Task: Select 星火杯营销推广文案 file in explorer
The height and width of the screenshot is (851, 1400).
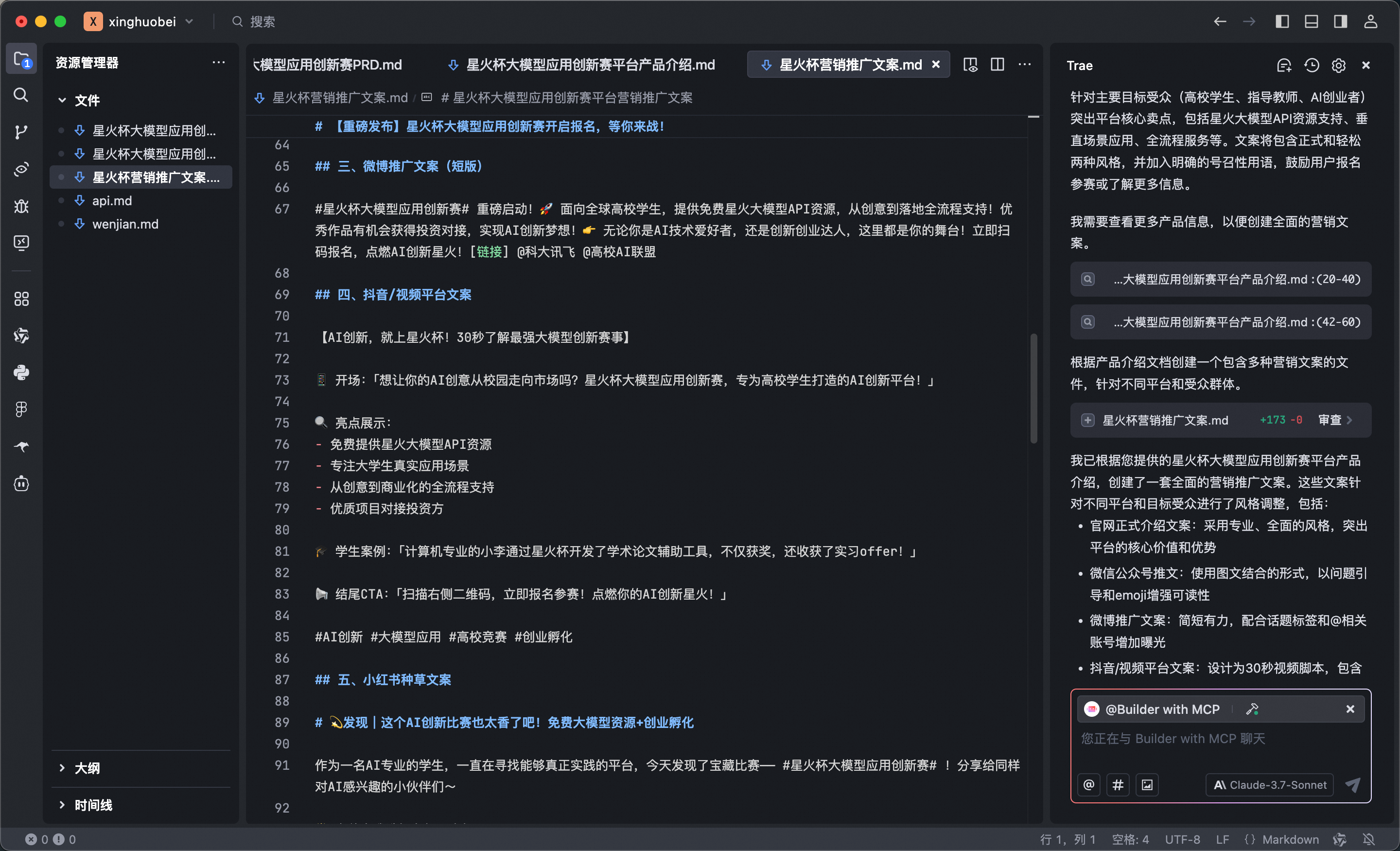Action: [x=141, y=177]
